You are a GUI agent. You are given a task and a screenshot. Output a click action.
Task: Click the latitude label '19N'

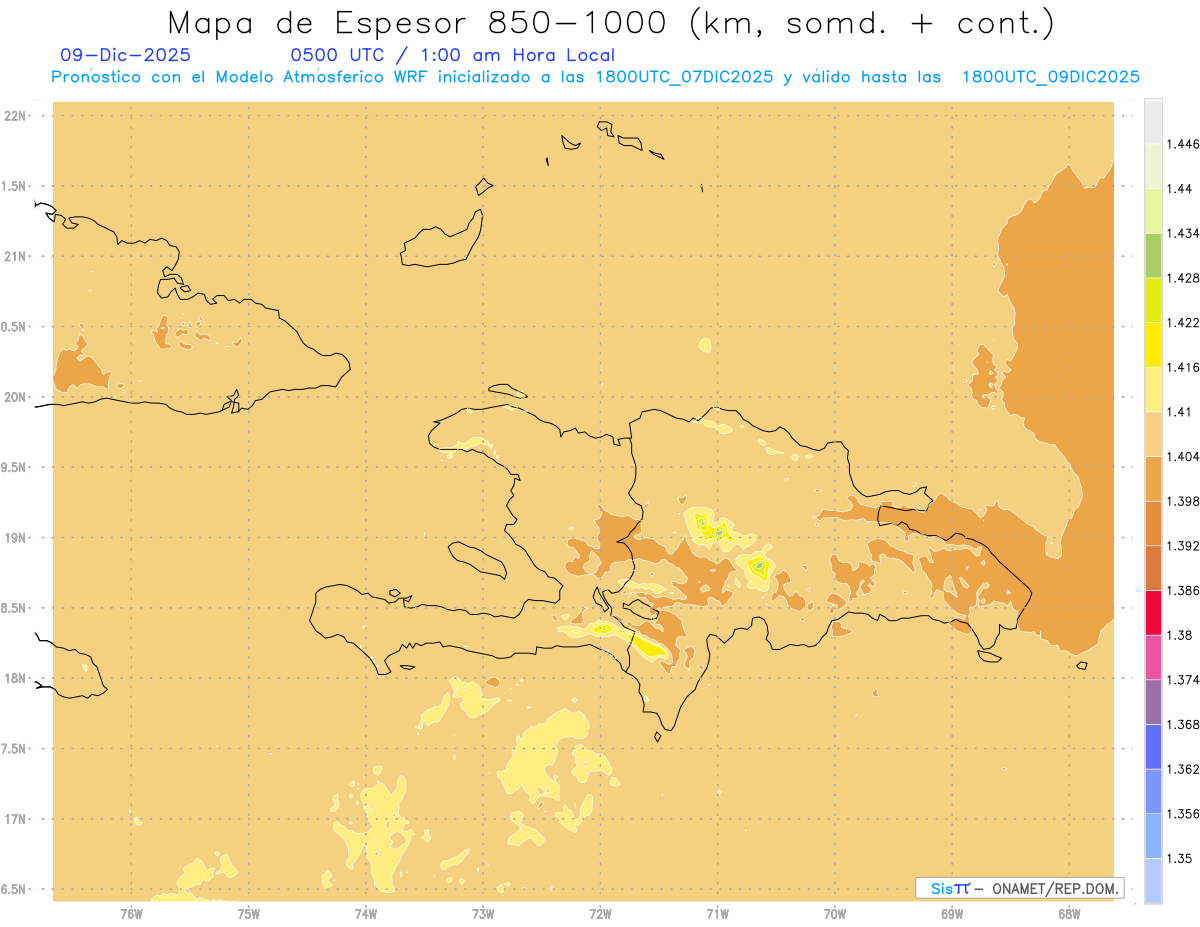tap(16, 538)
